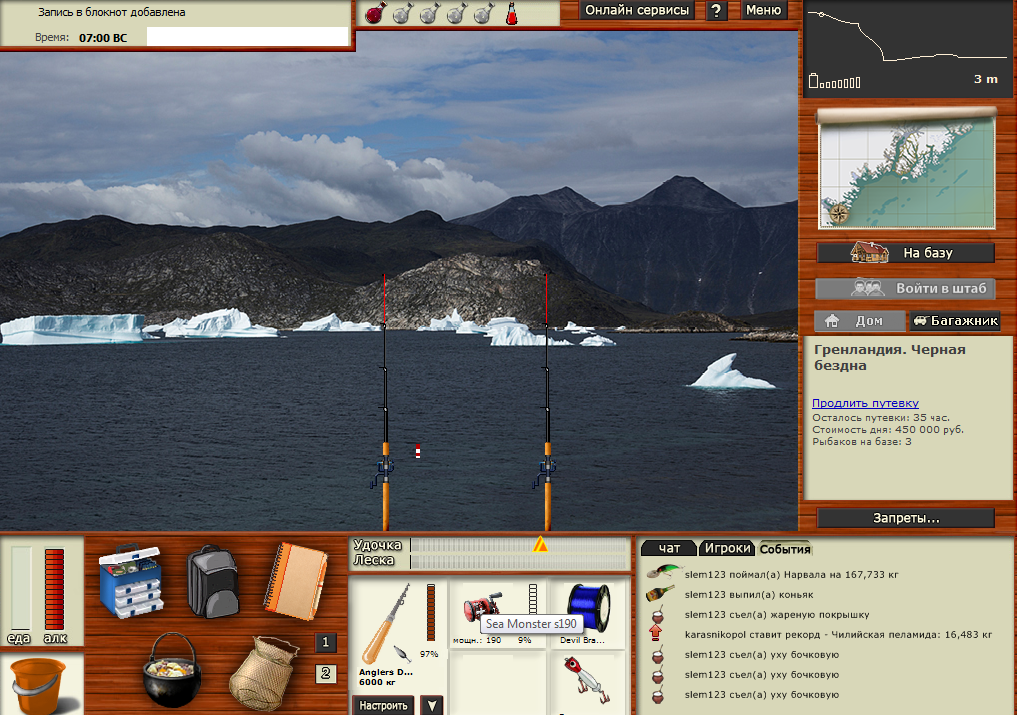The image size is (1017, 715).
Task: Open the black backpack
Action: coord(211,582)
